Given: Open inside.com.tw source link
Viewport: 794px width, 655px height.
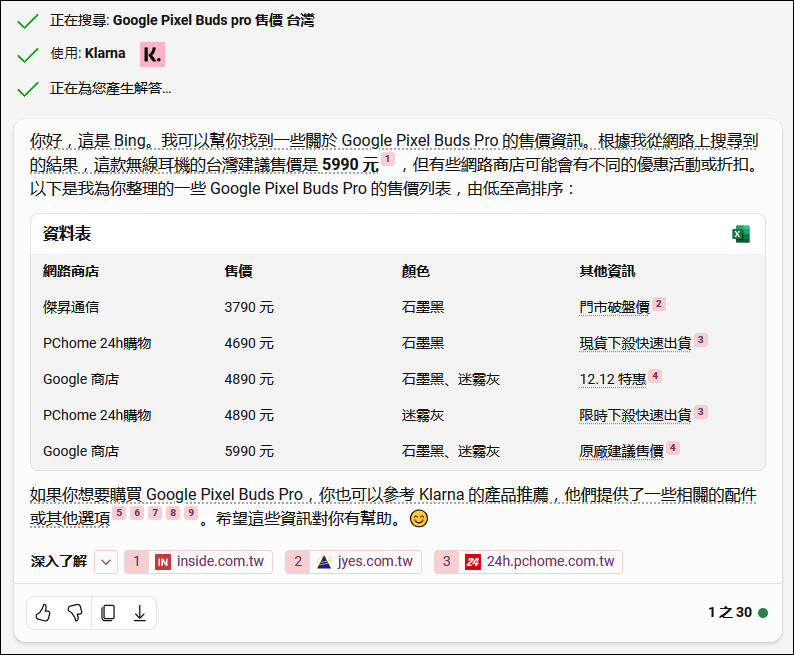Looking at the screenshot, I should pyautogui.click(x=198, y=562).
